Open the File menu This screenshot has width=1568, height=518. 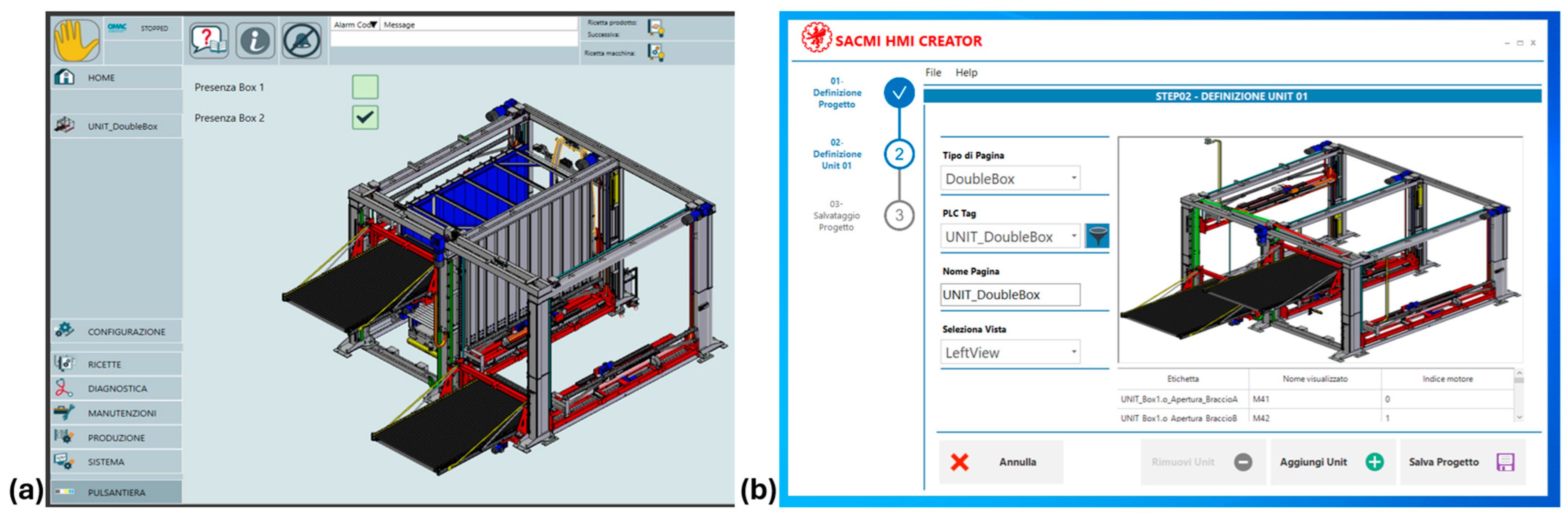tap(932, 72)
